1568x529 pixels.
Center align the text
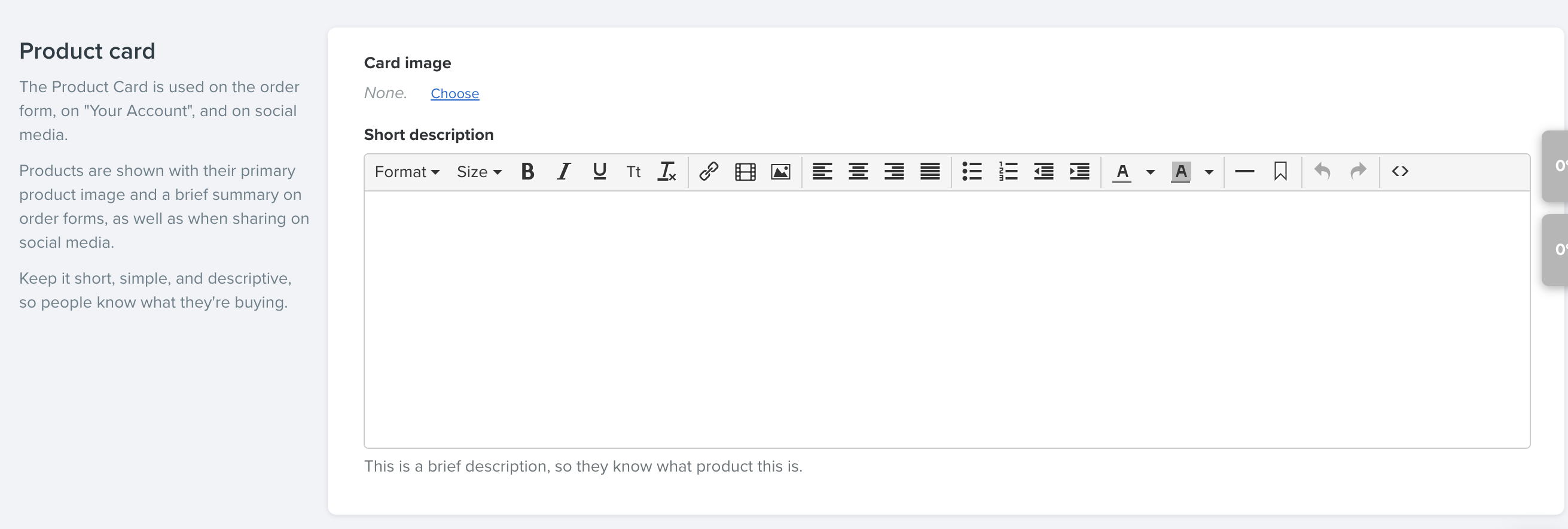click(x=858, y=172)
